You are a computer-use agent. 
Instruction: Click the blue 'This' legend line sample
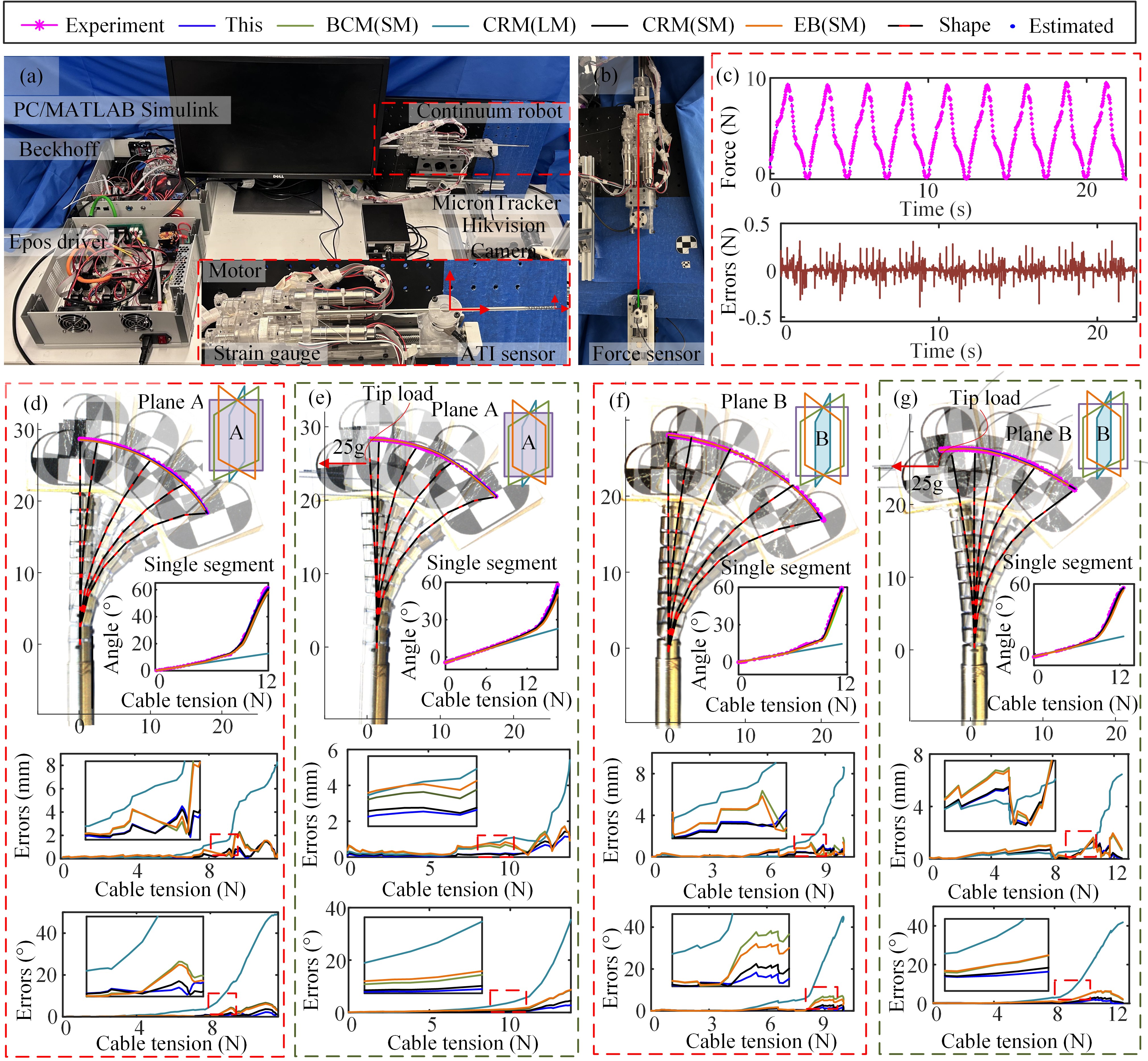(197, 26)
